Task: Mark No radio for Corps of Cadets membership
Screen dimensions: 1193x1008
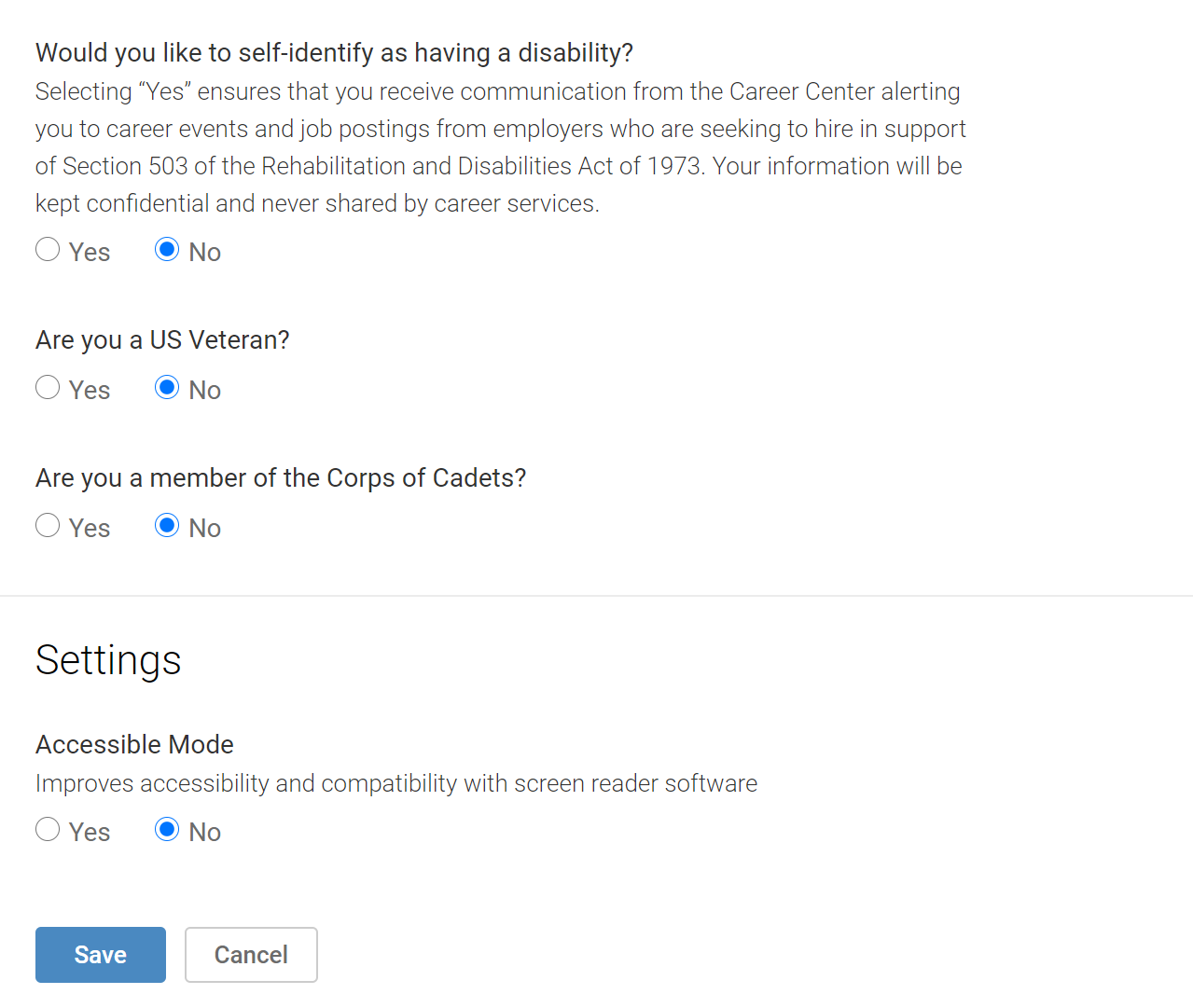Action: coord(167,526)
